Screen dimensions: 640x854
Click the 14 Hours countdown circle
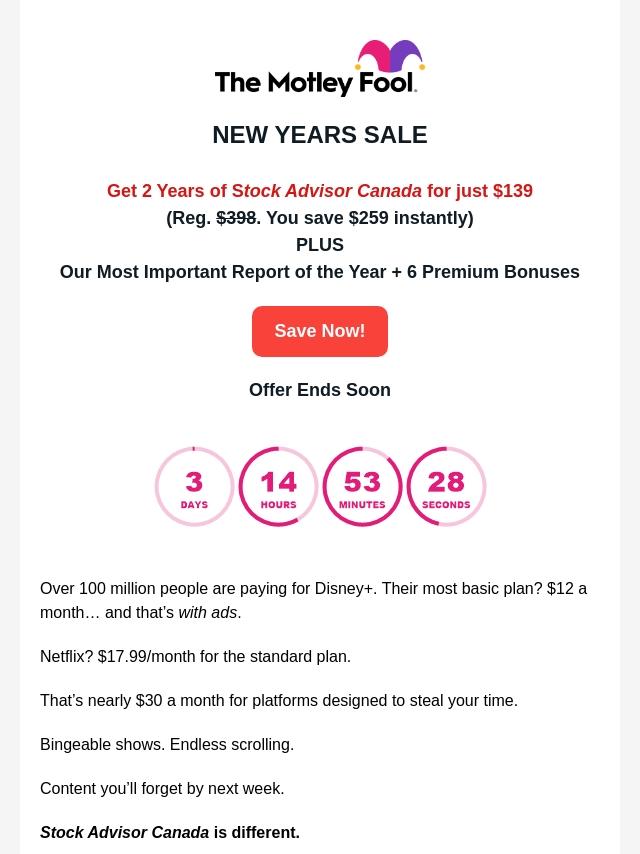[278, 487]
